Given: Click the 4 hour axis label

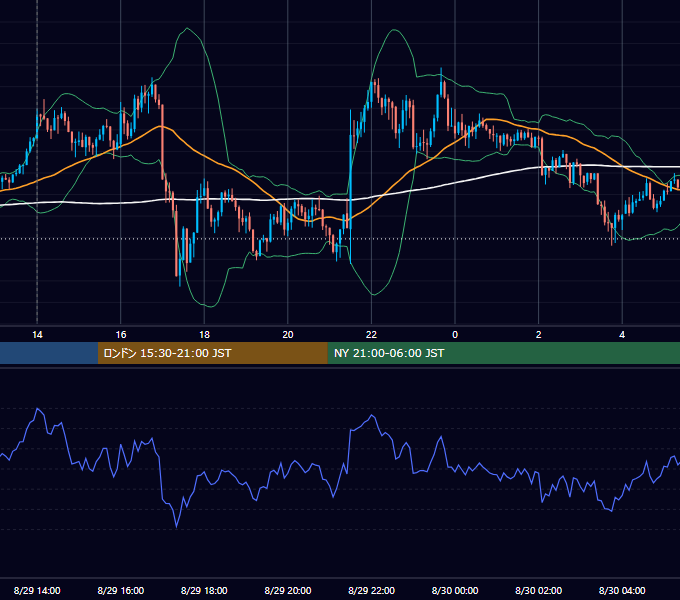Looking at the screenshot, I should (622, 335).
